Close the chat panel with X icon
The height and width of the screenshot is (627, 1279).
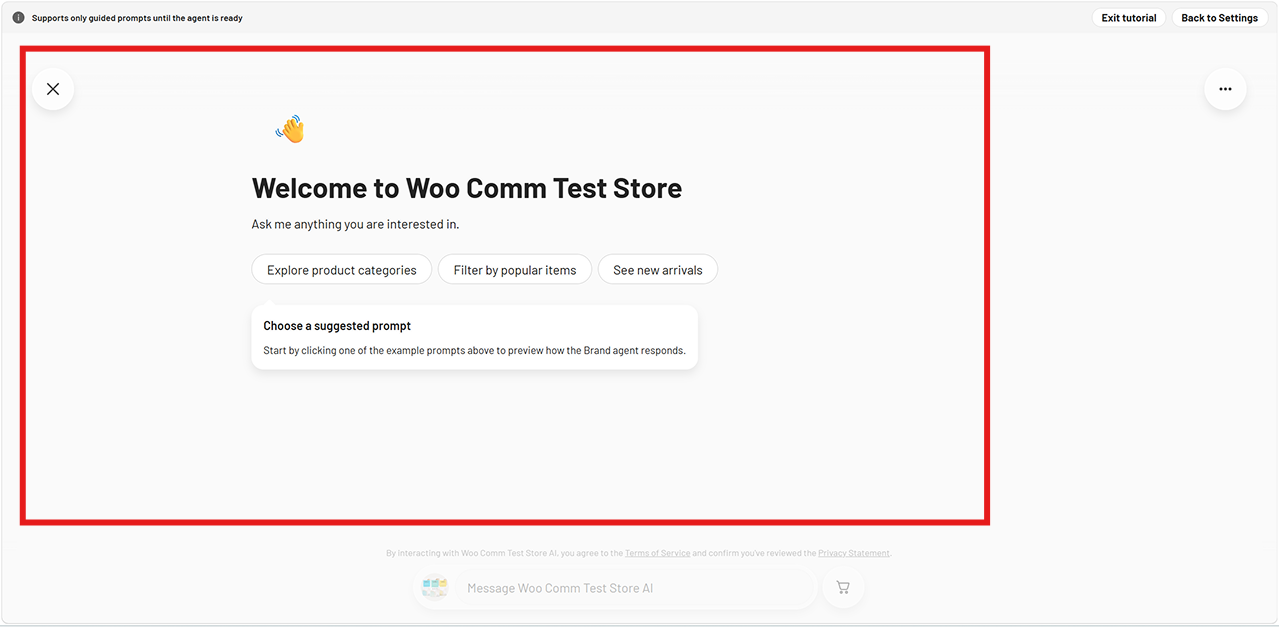click(x=53, y=89)
